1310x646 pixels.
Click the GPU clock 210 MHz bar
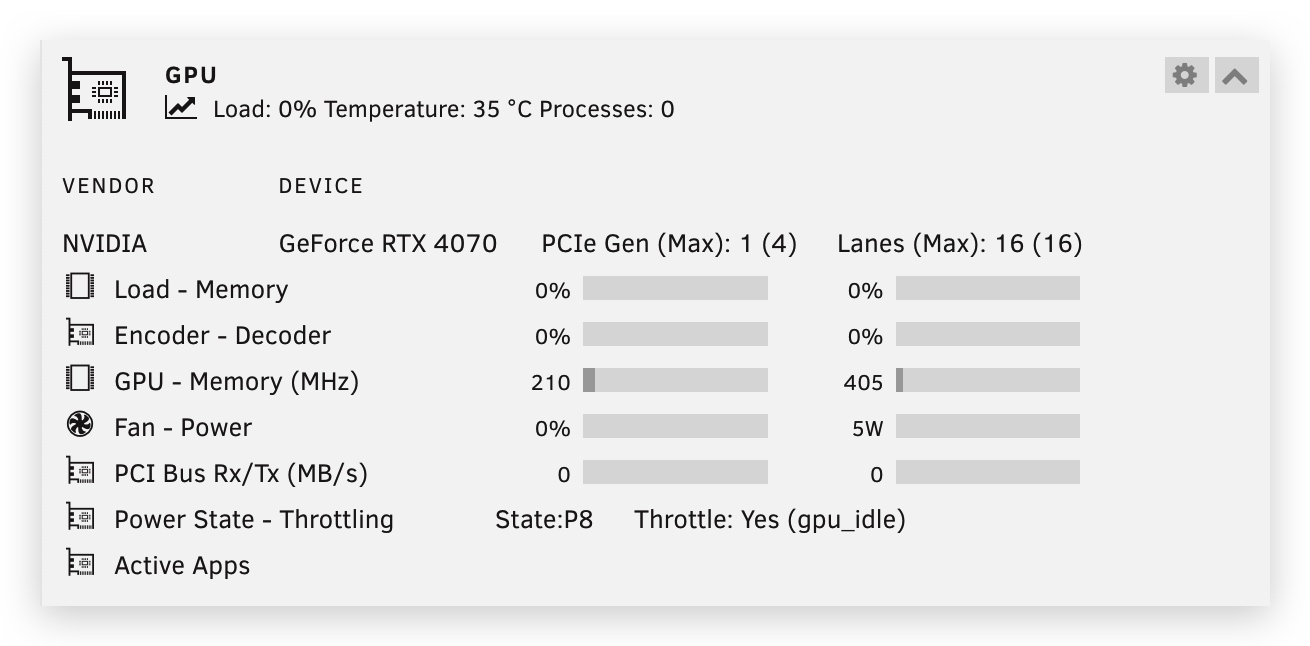tap(675, 381)
